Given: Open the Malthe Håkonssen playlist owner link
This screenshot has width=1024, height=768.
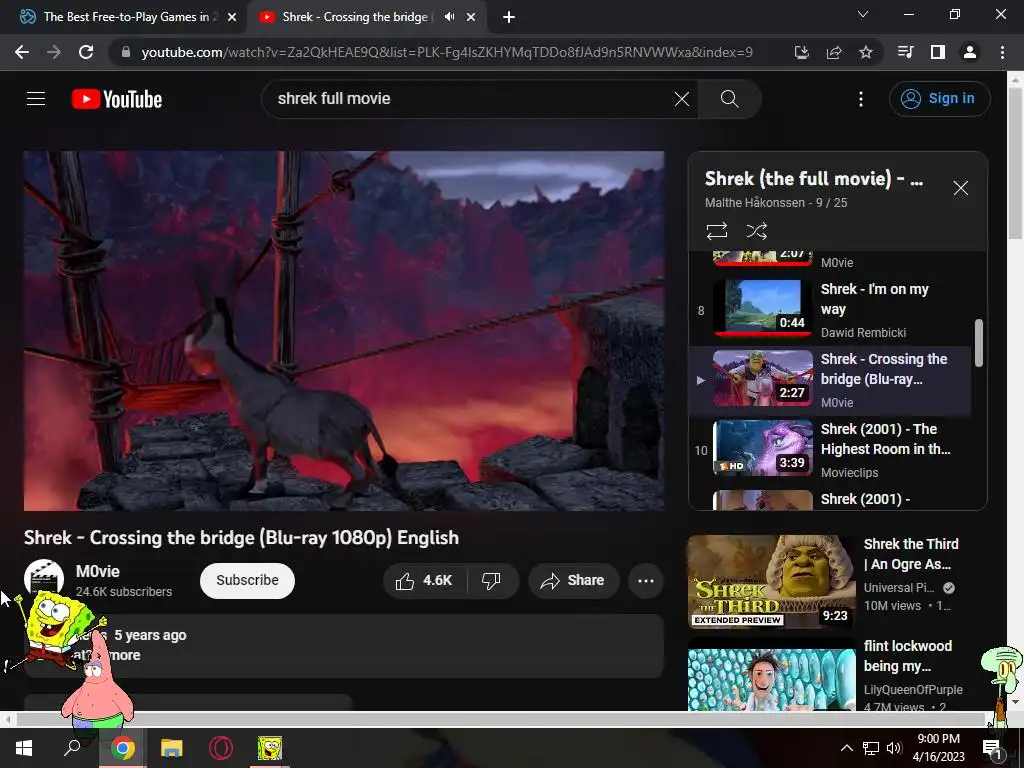Looking at the screenshot, I should pos(754,202).
